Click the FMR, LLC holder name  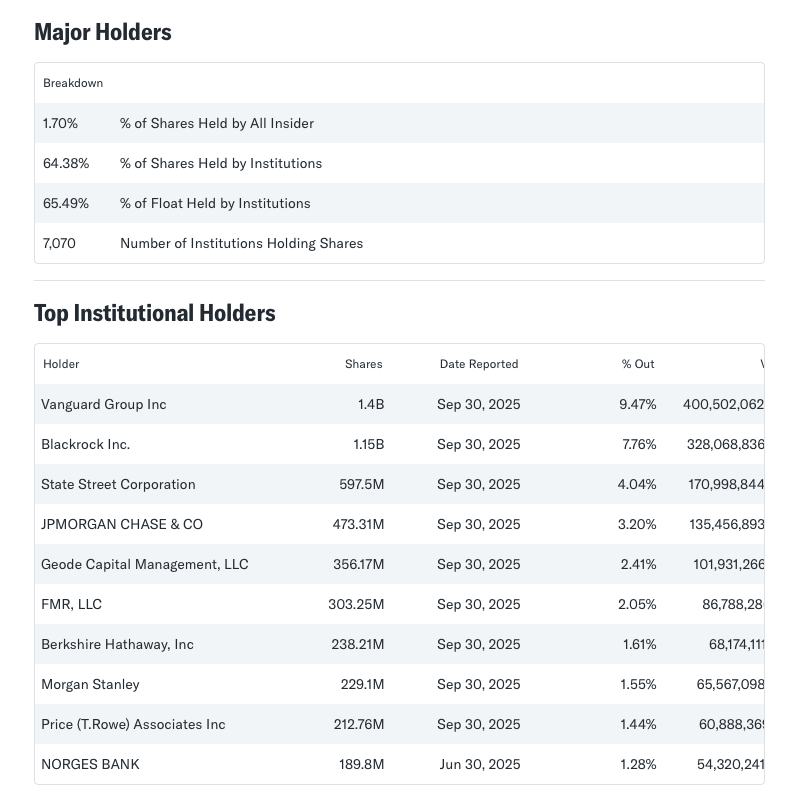pos(71,604)
